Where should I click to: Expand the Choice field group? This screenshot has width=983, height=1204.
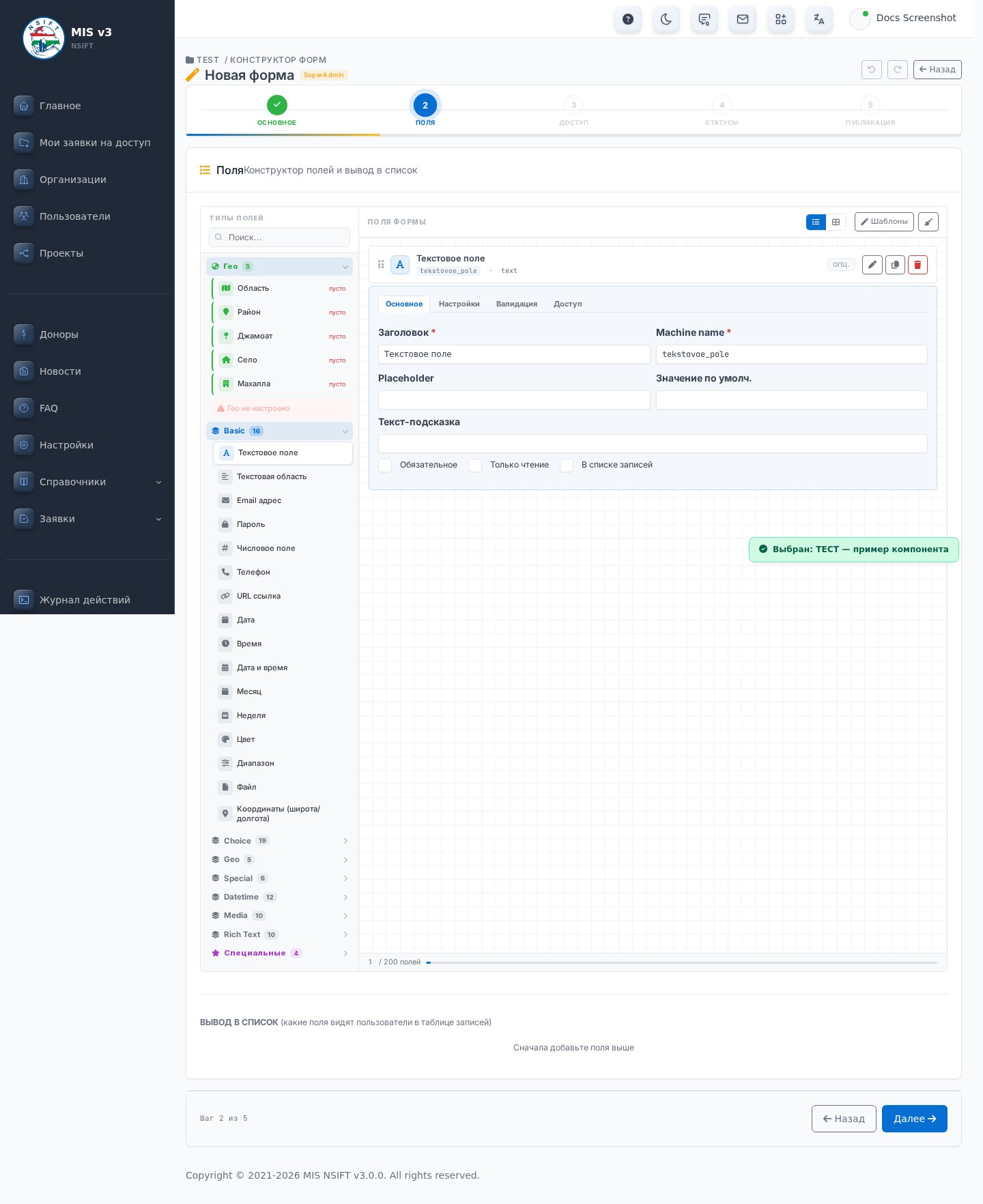tap(279, 841)
